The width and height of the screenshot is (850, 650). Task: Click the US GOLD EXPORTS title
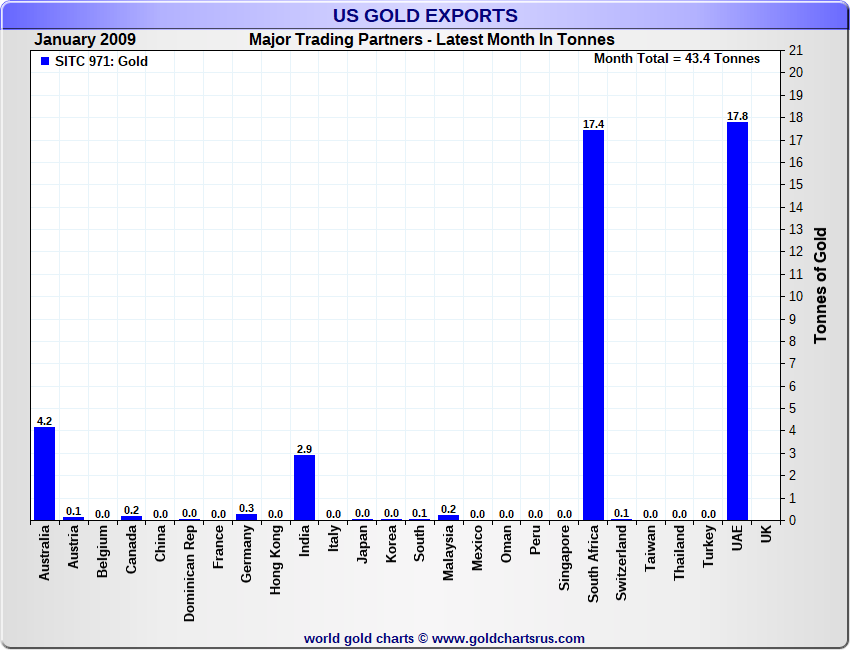(425, 16)
